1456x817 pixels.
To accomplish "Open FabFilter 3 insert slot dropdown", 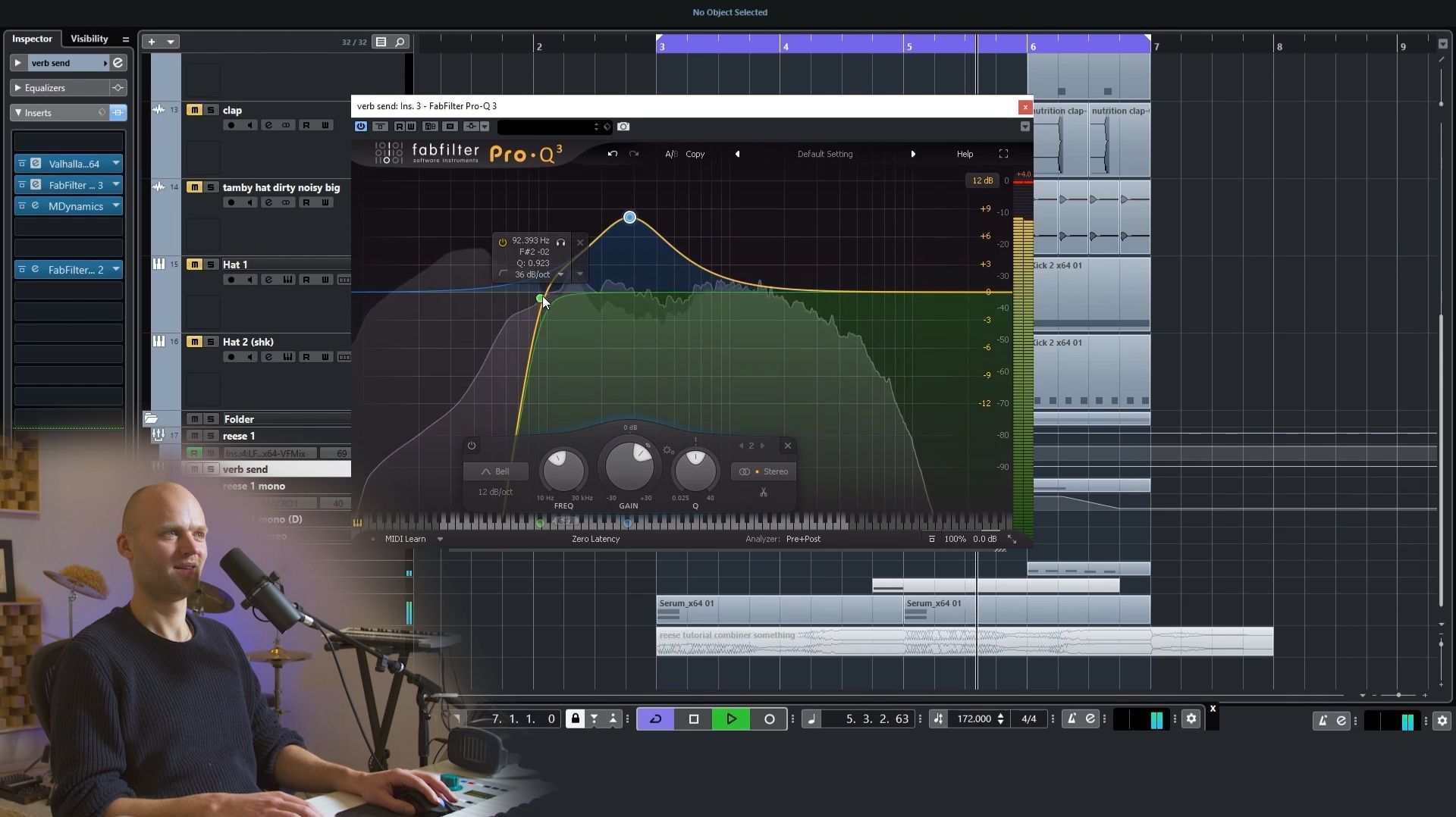I will [116, 184].
